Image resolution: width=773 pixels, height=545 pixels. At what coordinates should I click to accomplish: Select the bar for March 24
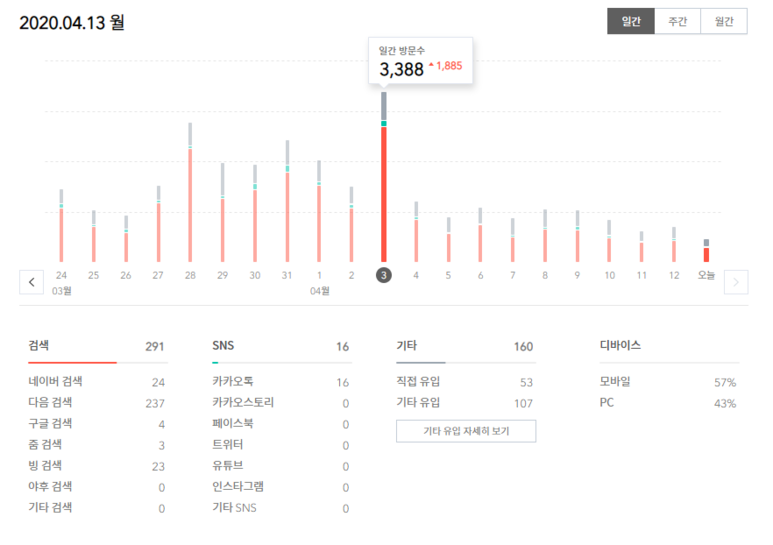coord(61,225)
